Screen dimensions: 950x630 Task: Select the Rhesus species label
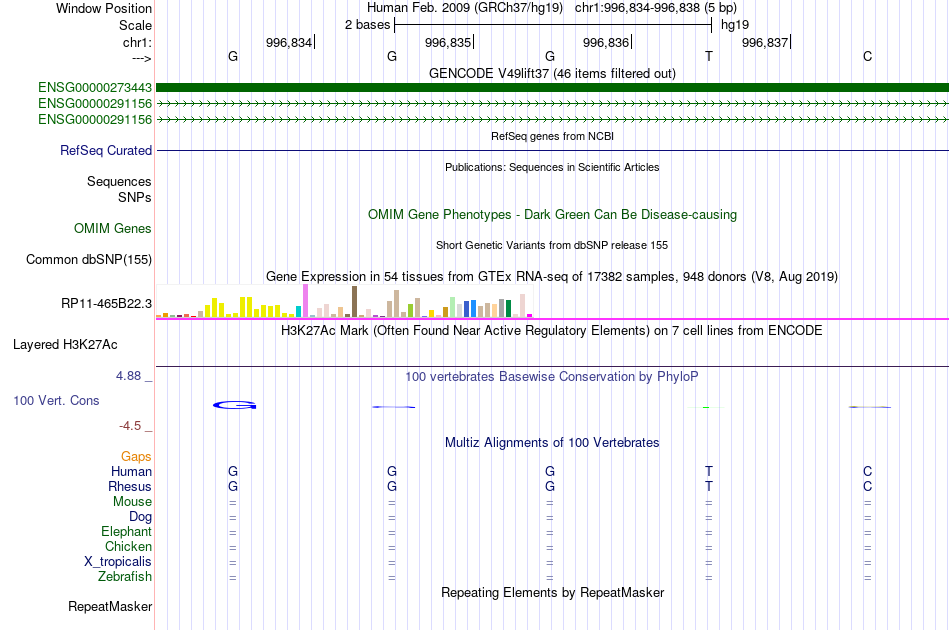point(130,486)
